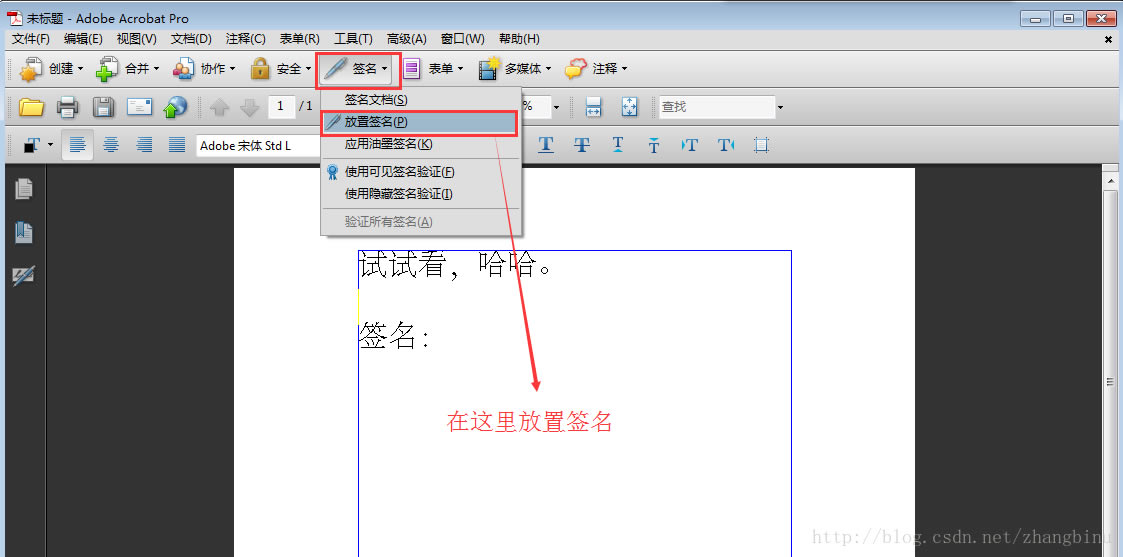This screenshot has width=1123, height=557.
Task: Go to next page with down arrow
Action: [249, 107]
